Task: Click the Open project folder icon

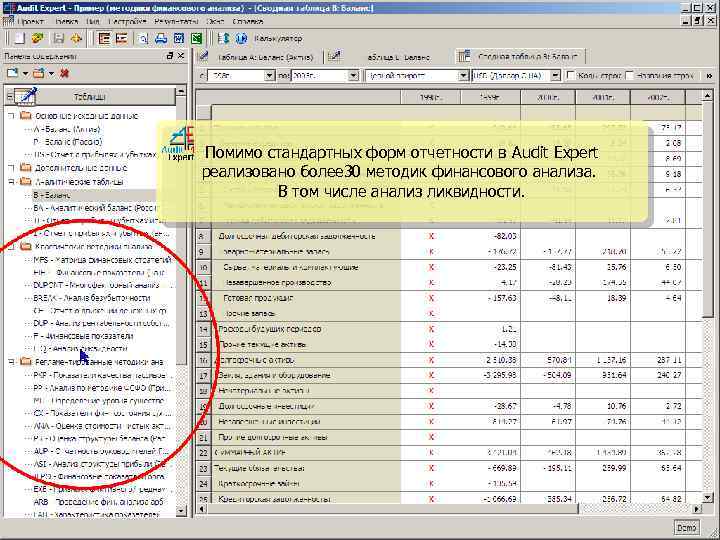Action: [38, 39]
